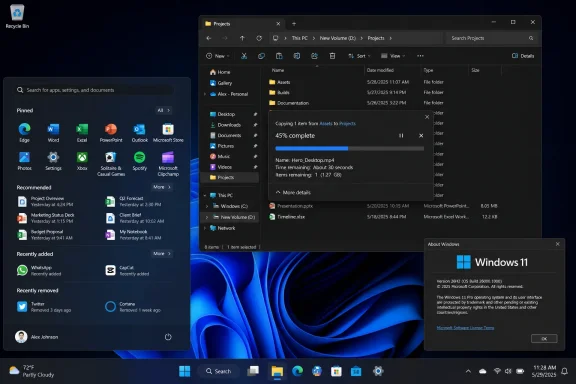Select Downloads in quick access
Viewport: 576px width, 384px height.
(x=230, y=125)
